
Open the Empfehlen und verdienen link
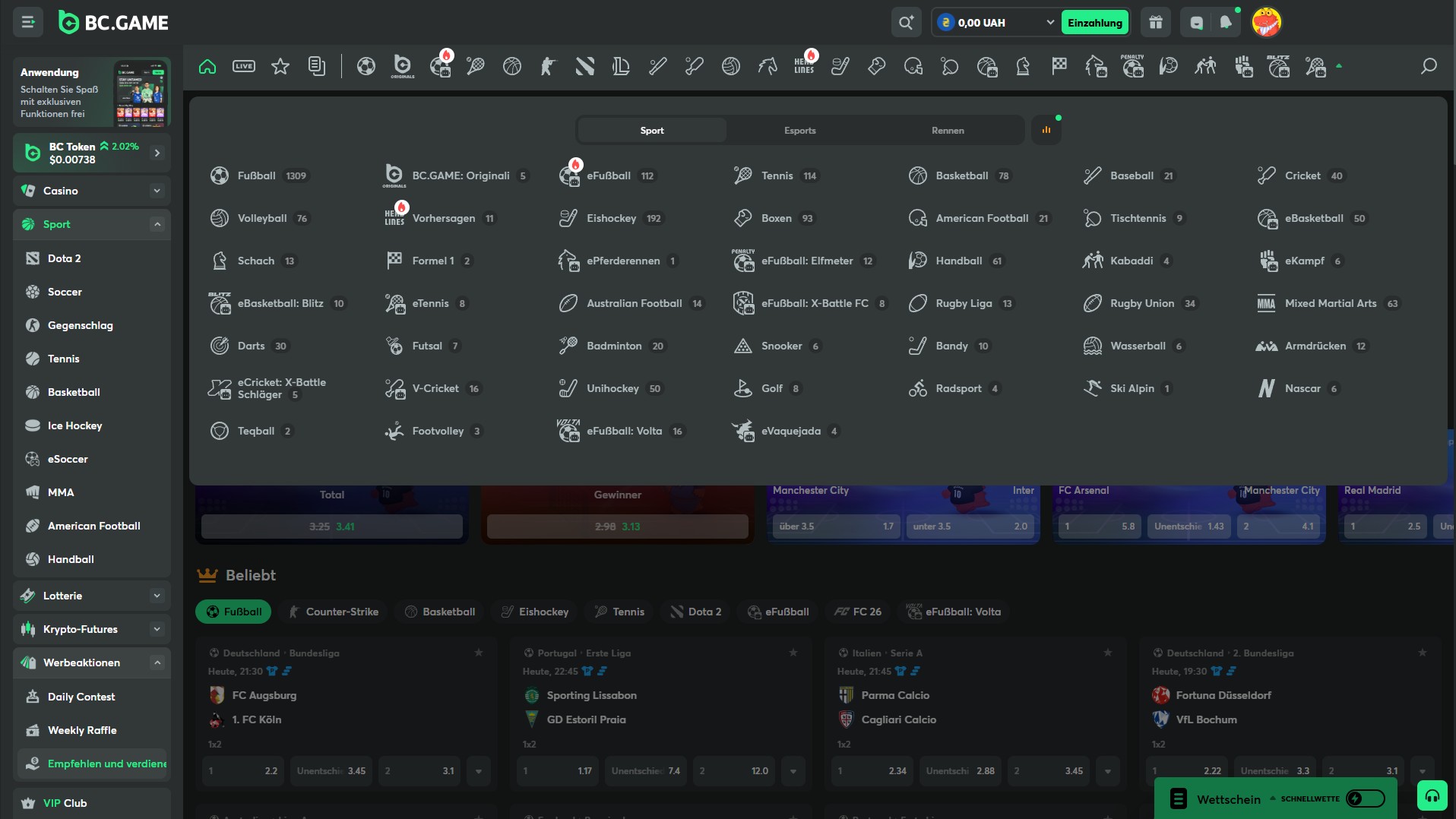click(x=106, y=764)
